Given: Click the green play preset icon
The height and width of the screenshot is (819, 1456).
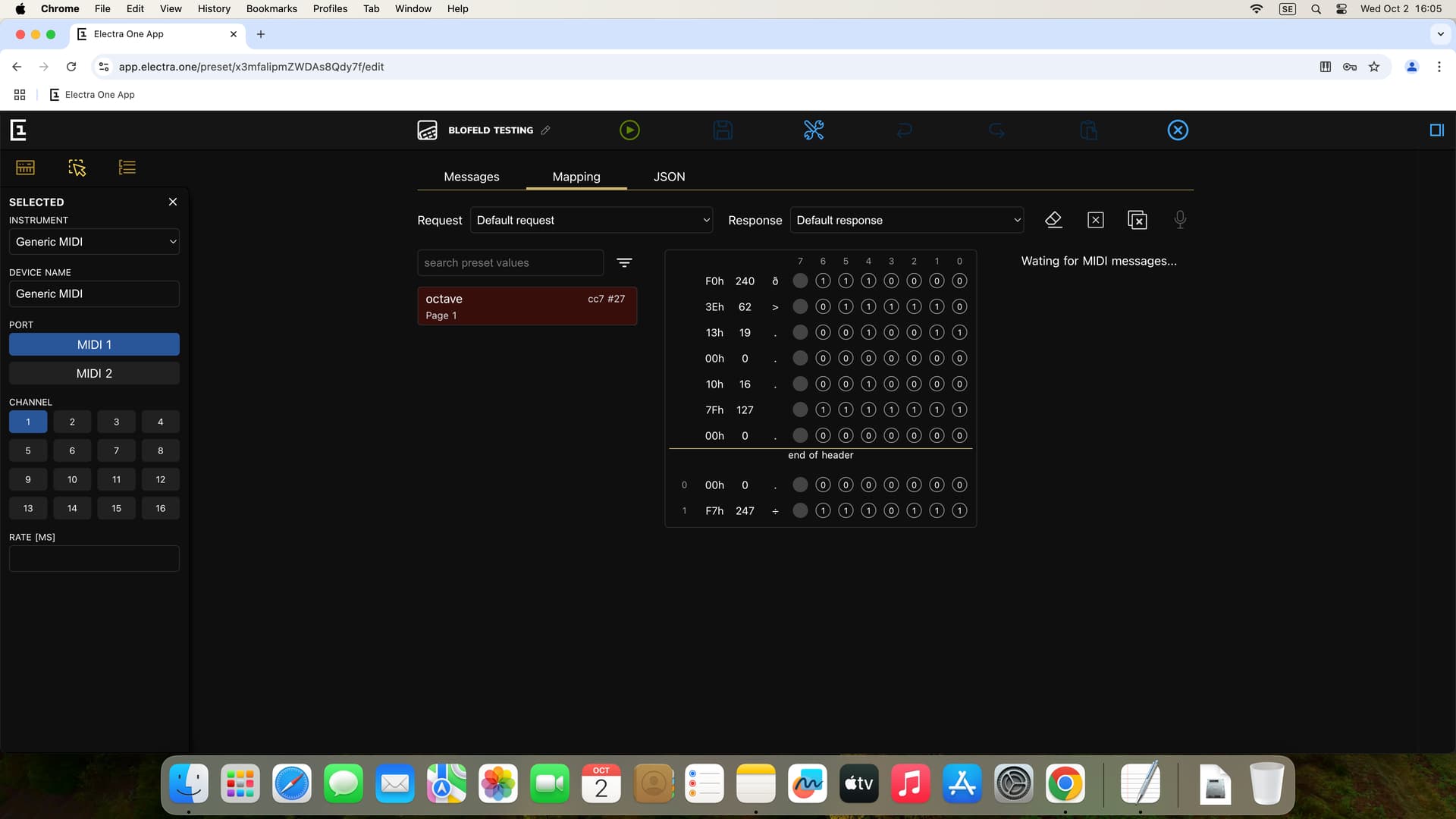Looking at the screenshot, I should click(x=629, y=130).
